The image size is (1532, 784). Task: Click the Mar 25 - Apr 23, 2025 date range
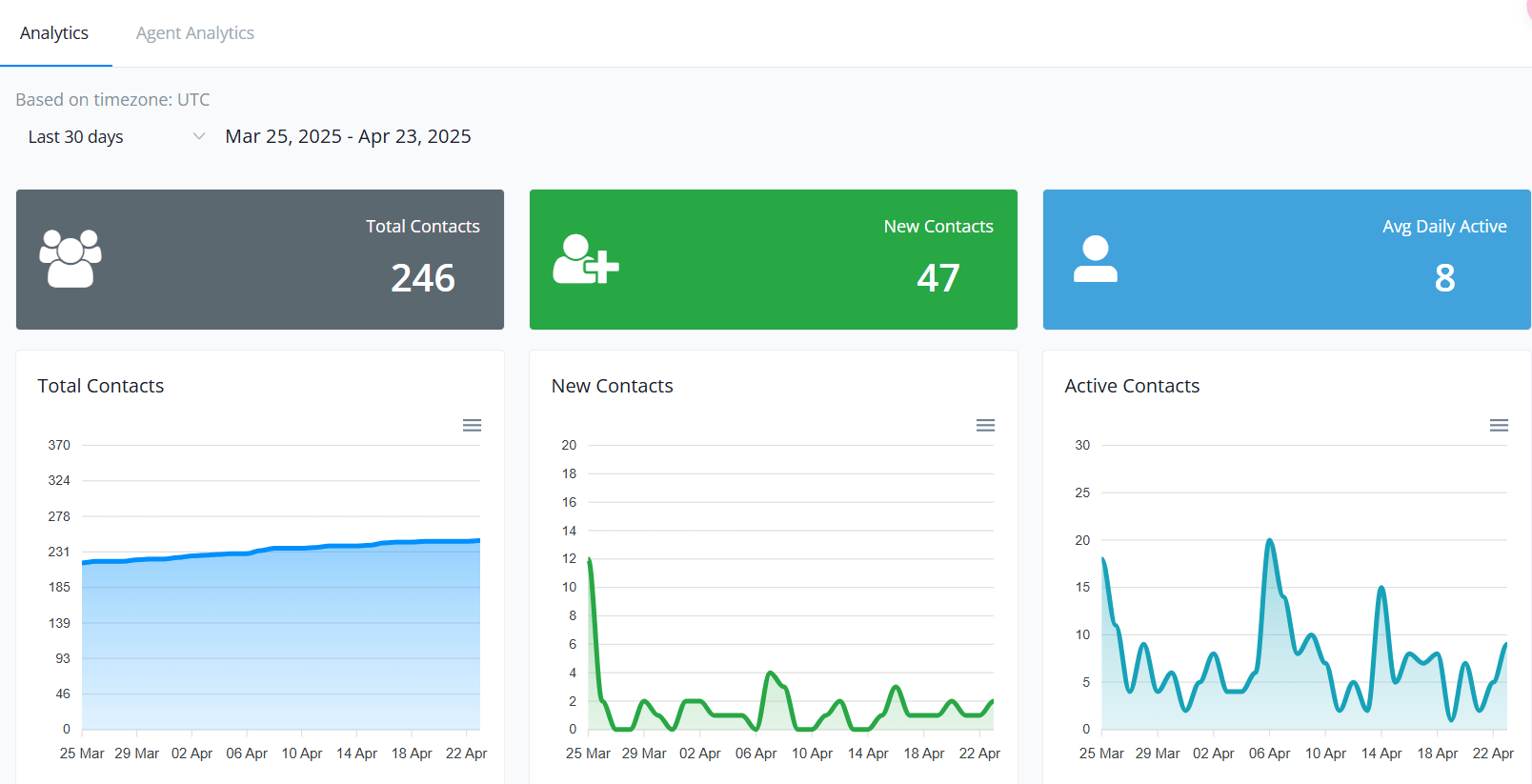348,136
